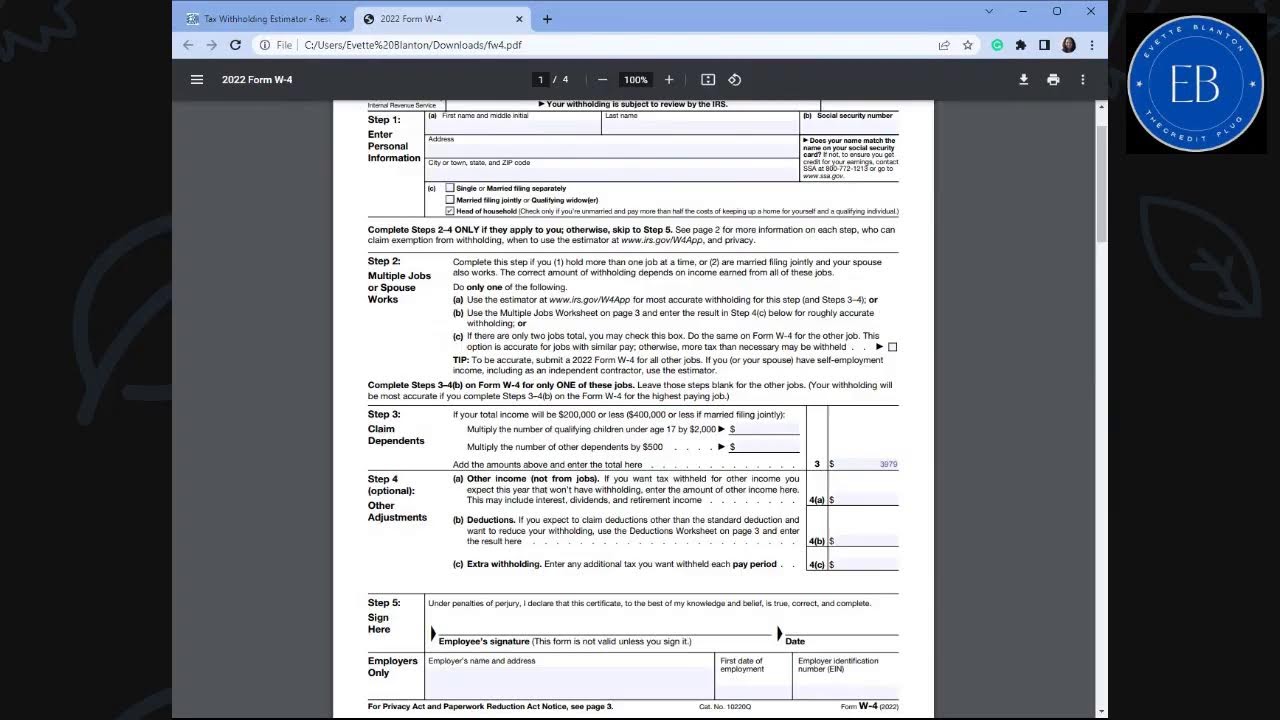Click the Last name field
1280x720 pixels.
pos(700,127)
